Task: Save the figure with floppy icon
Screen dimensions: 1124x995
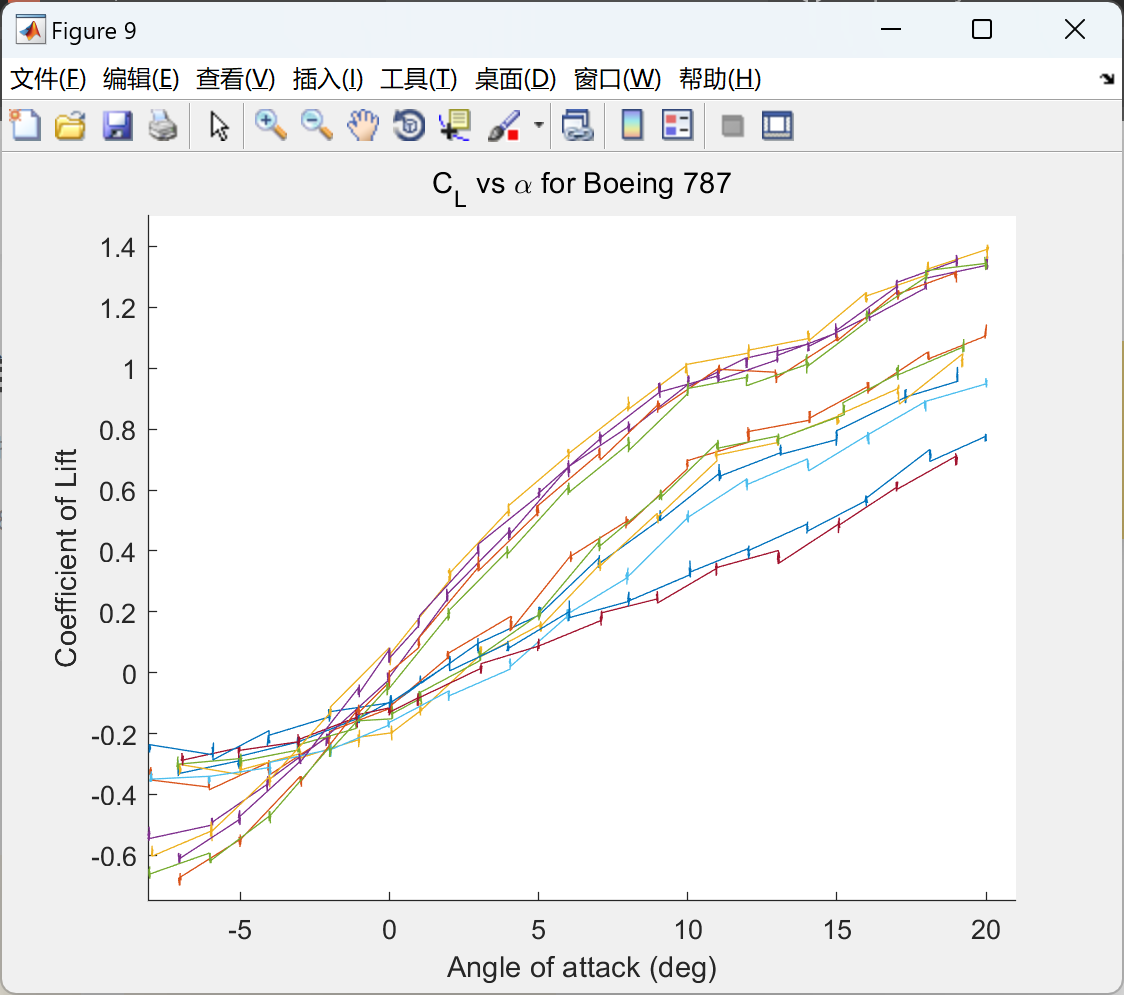Action: click(x=117, y=125)
